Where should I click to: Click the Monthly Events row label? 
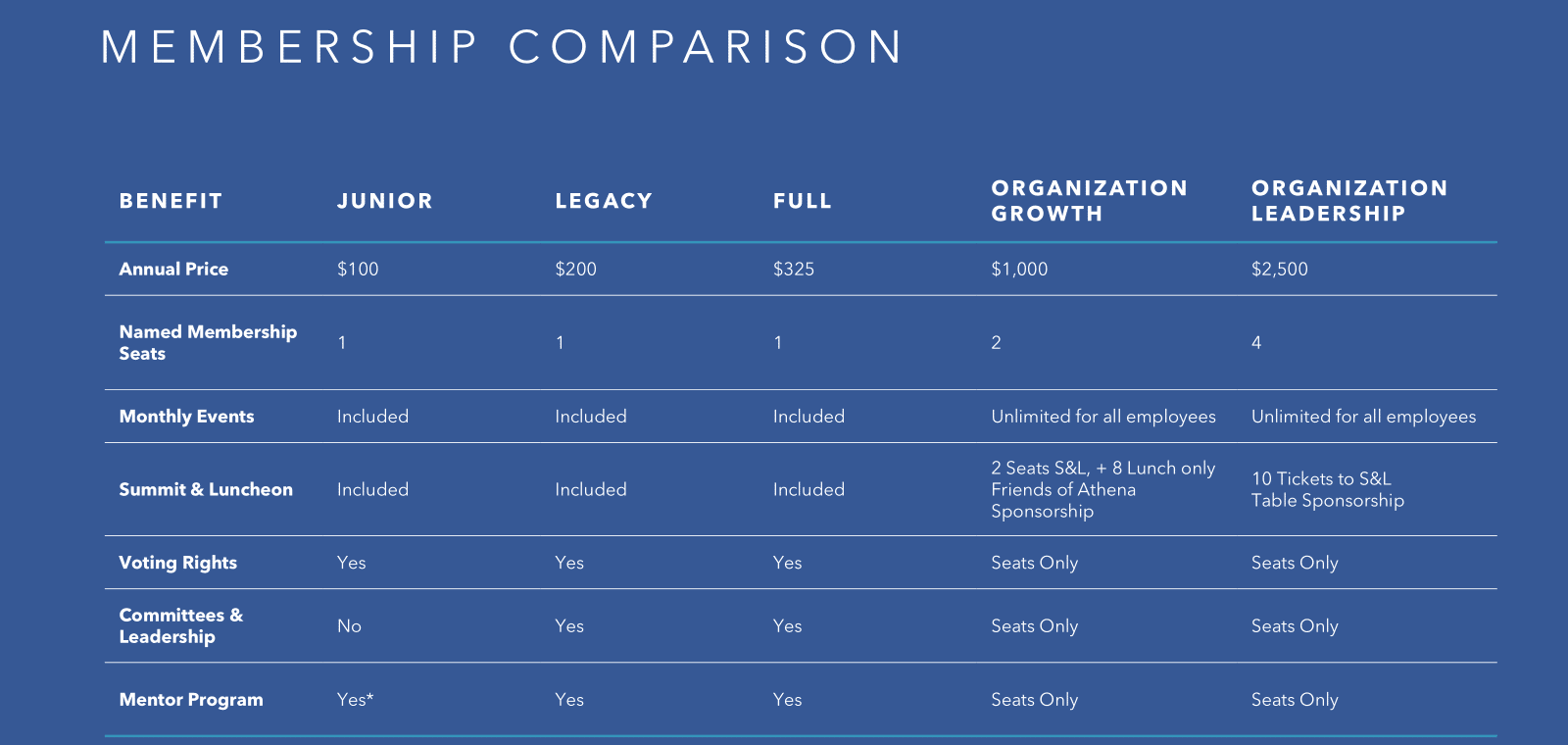186,417
